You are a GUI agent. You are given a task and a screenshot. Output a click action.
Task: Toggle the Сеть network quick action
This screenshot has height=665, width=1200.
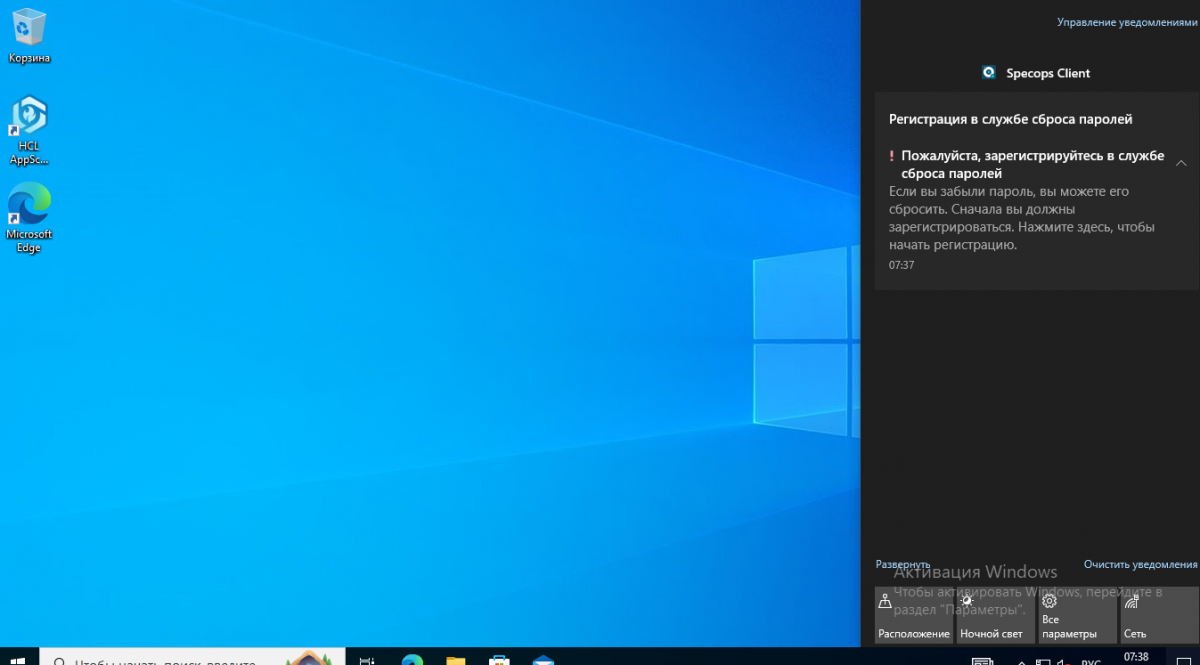point(1157,615)
